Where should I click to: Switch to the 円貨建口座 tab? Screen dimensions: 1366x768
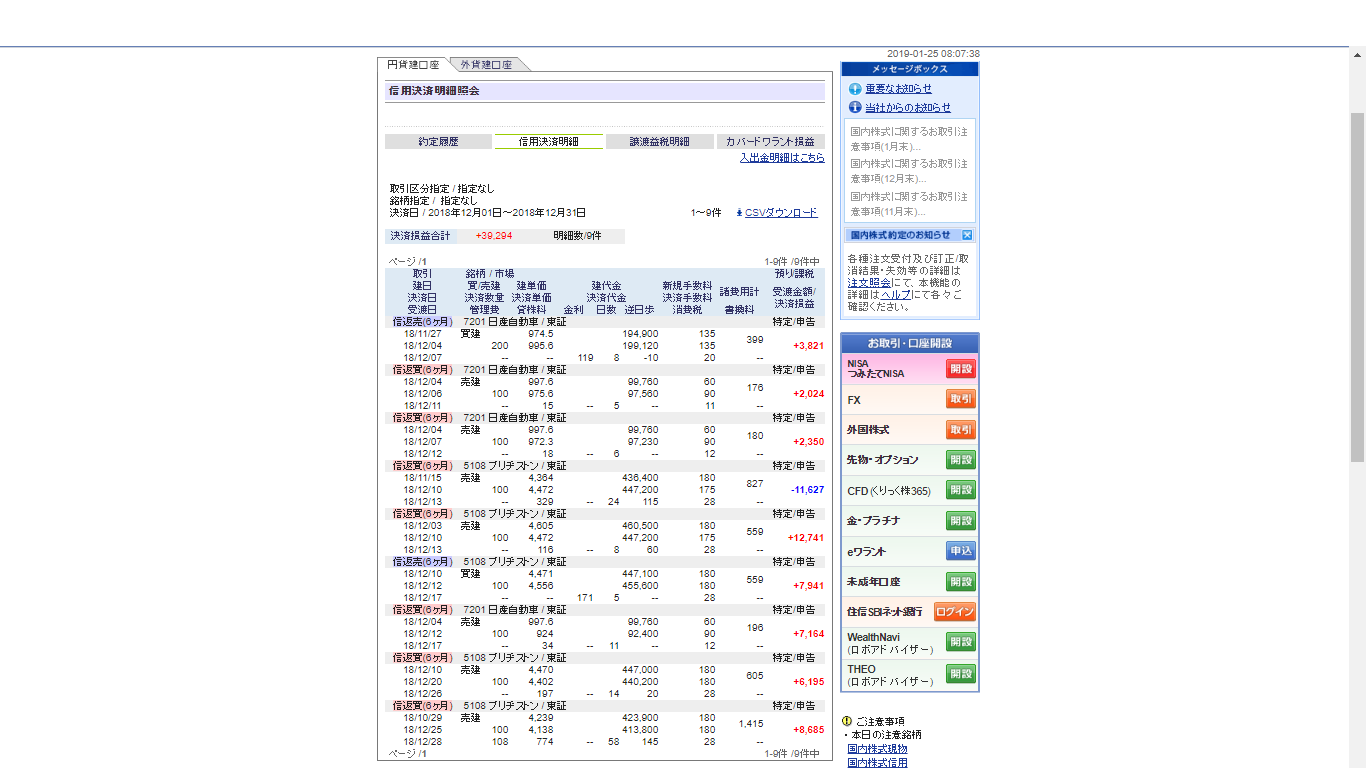tap(413, 65)
